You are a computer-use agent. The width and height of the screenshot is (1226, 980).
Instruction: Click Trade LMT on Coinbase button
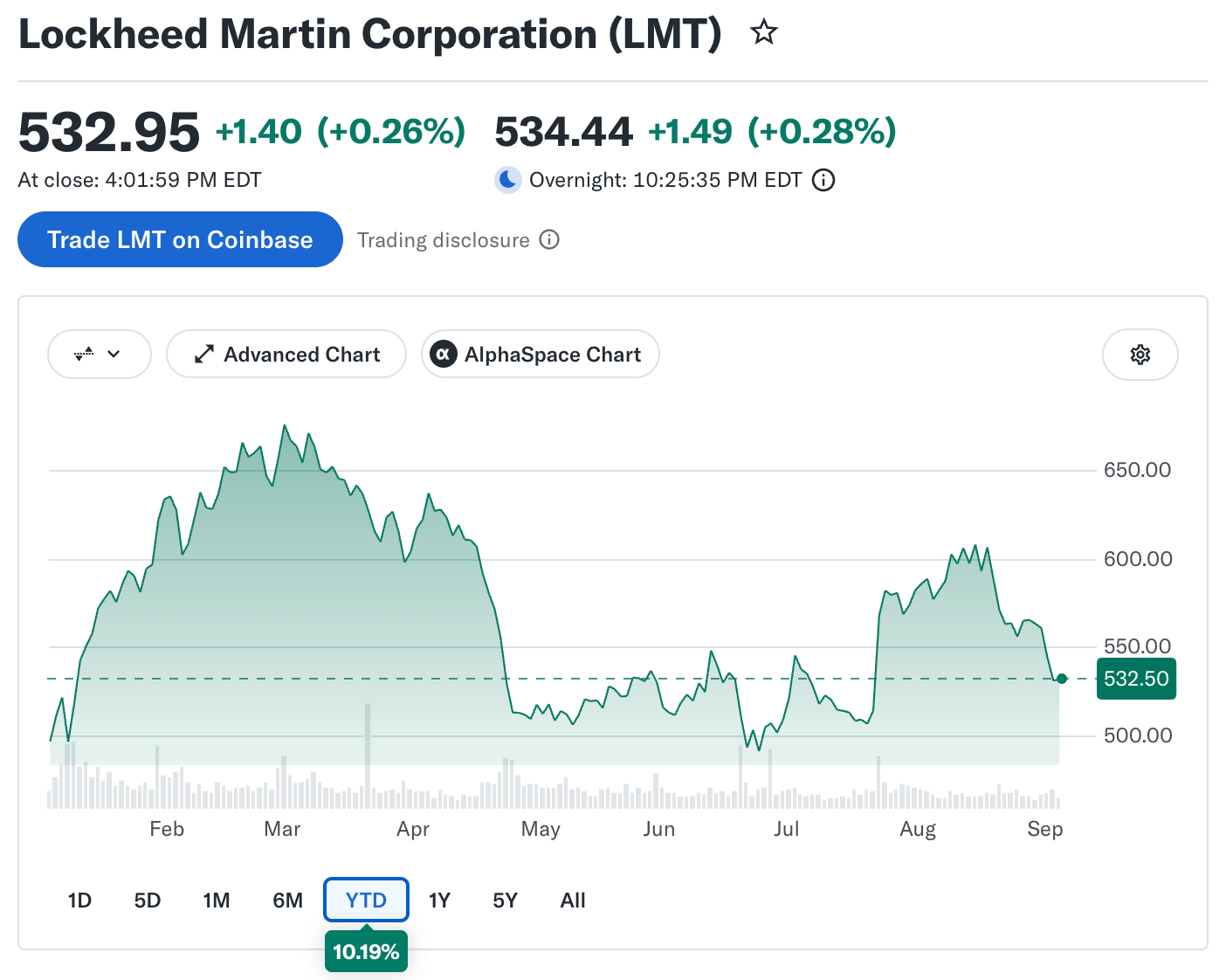180,239
